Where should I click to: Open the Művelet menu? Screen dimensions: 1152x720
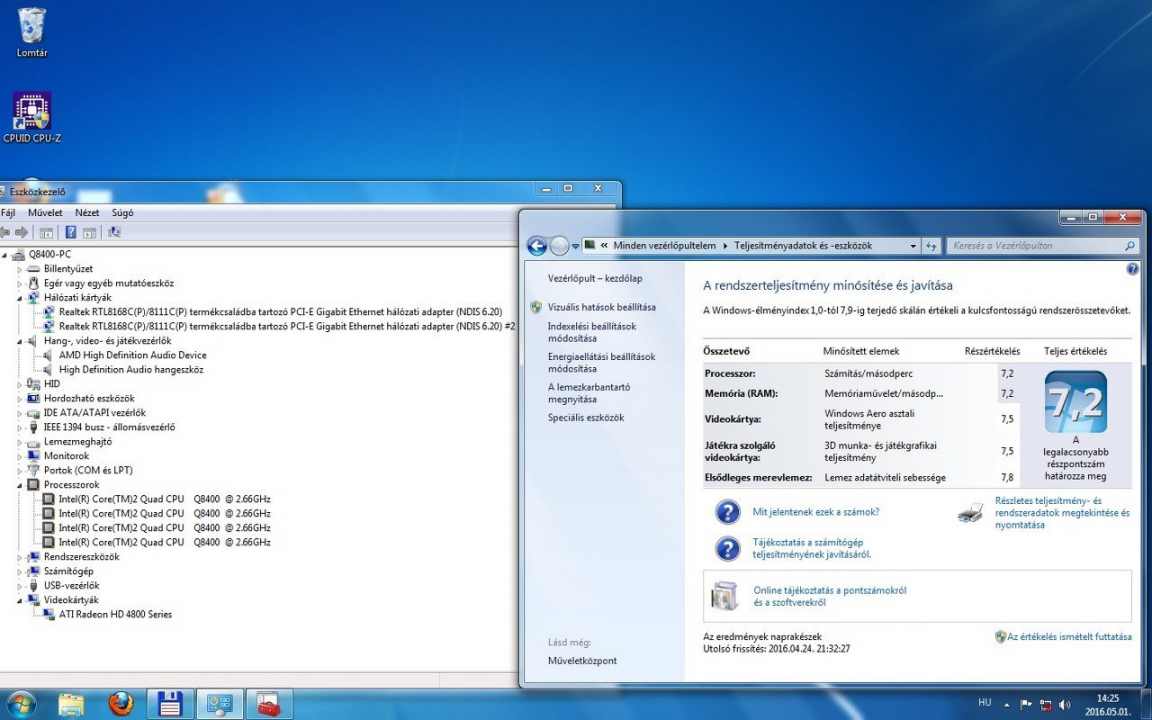[x=45, y=212]
